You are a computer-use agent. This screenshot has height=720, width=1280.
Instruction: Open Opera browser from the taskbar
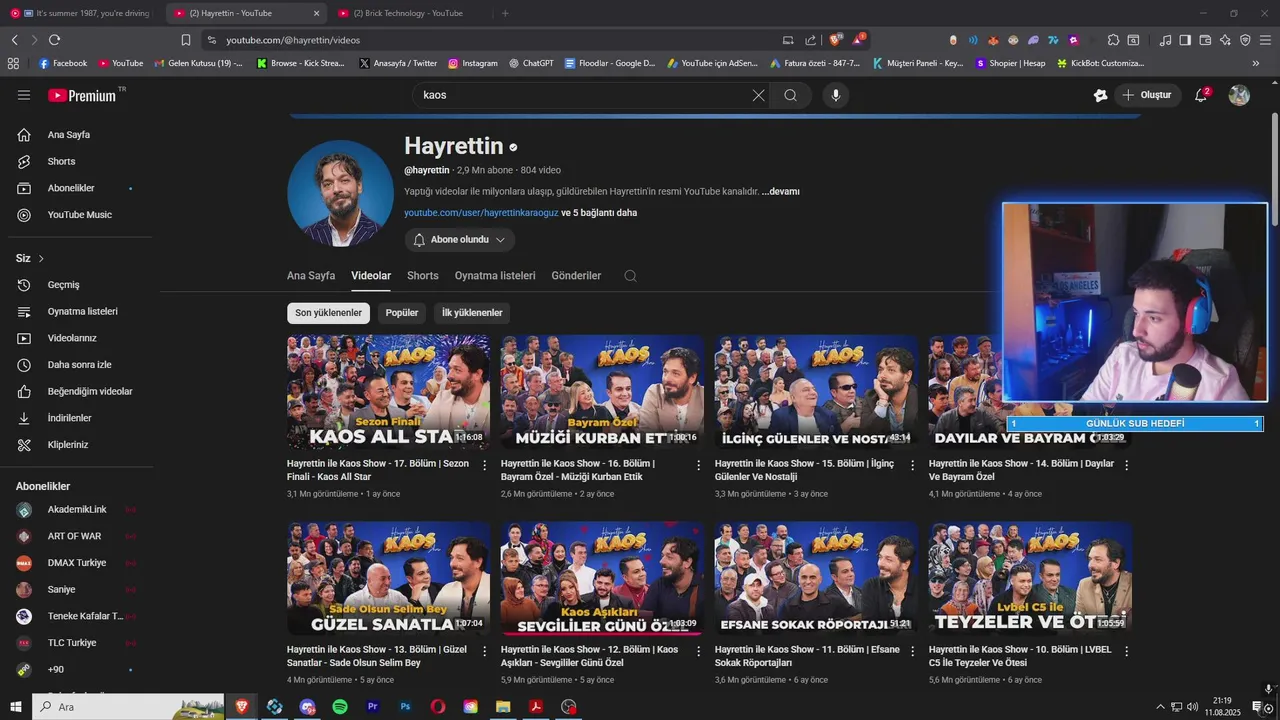click(438, 707)
